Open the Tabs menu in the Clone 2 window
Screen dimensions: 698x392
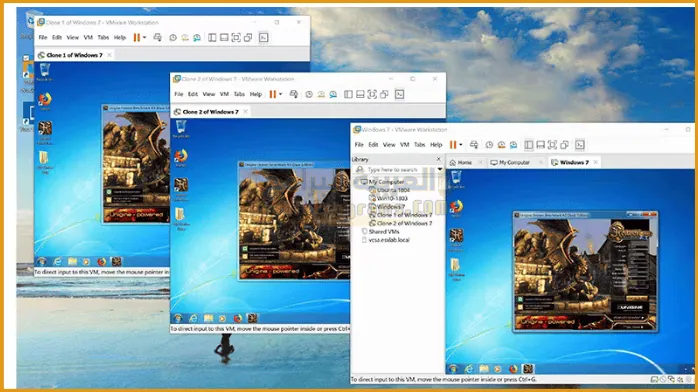coord(239,94)
